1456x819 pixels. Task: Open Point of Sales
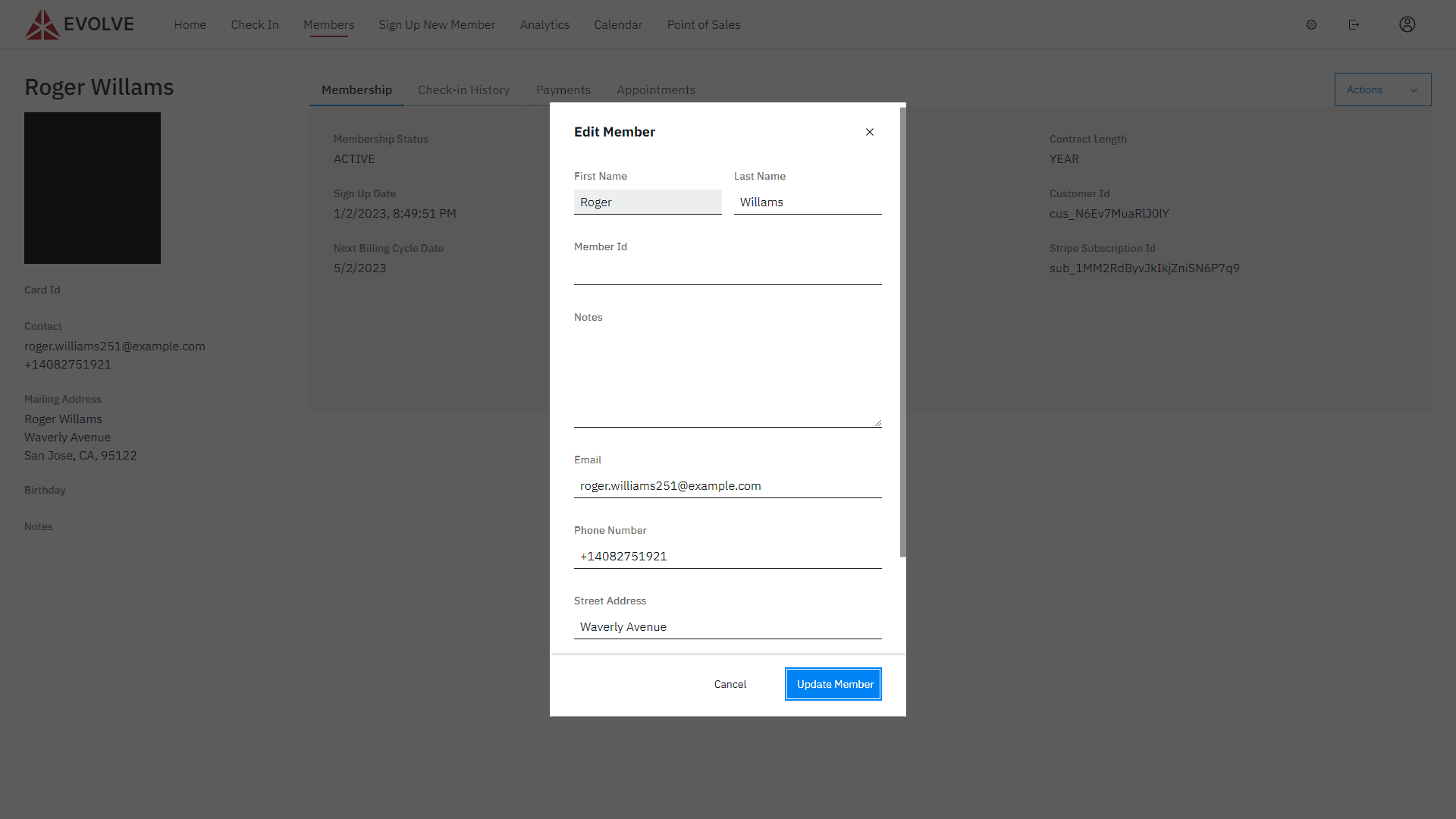coord(703,24)
